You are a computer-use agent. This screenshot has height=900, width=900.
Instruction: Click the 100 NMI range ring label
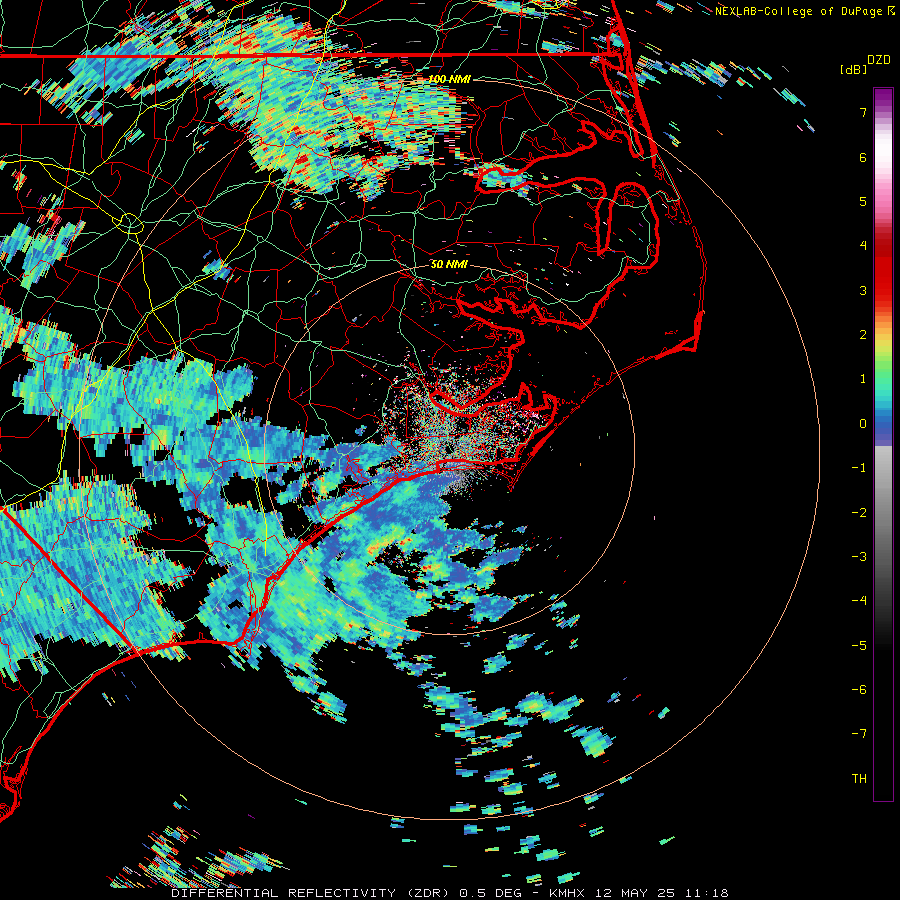click(x=449, y=79)
